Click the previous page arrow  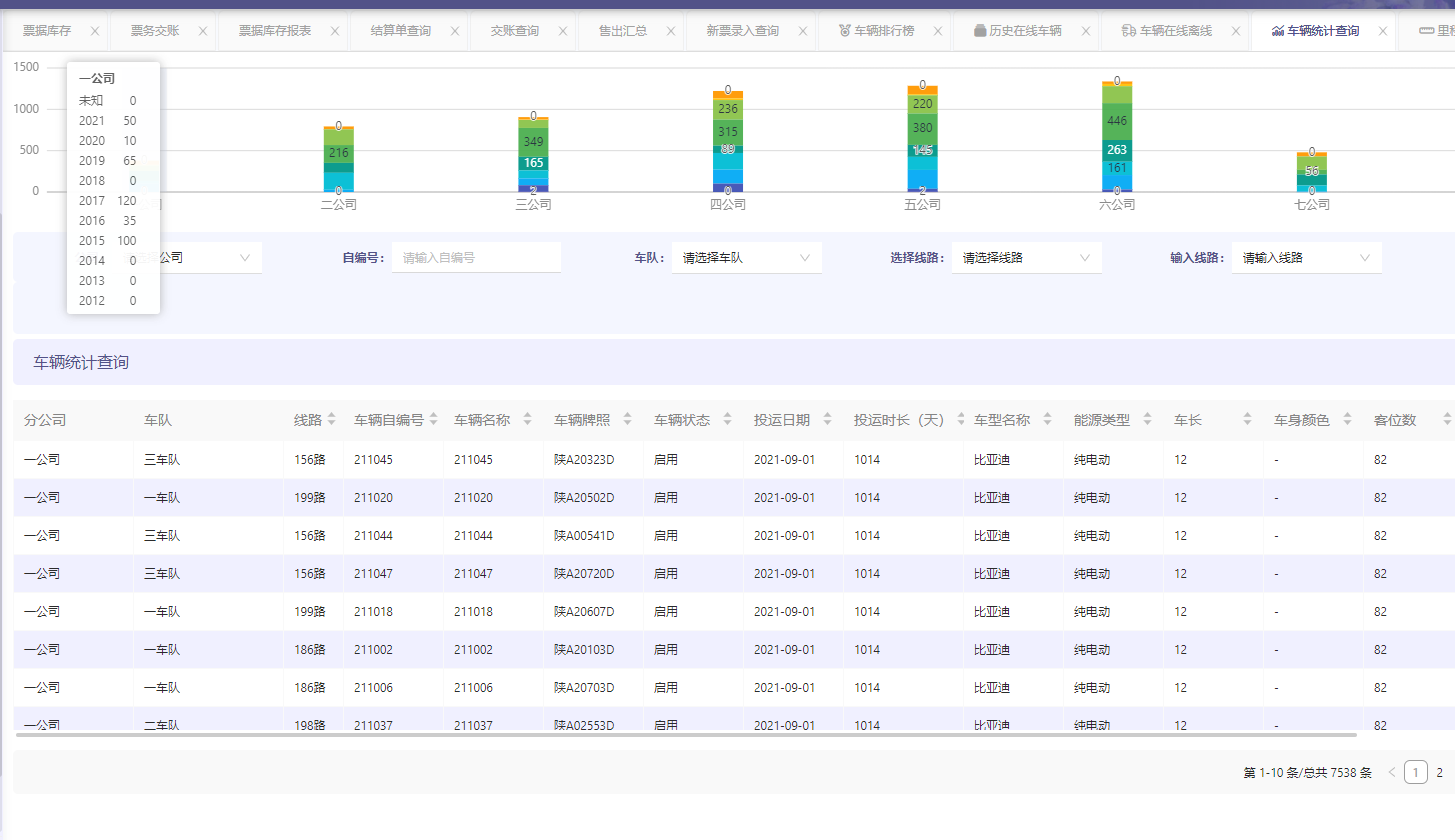click(1391, 772)
